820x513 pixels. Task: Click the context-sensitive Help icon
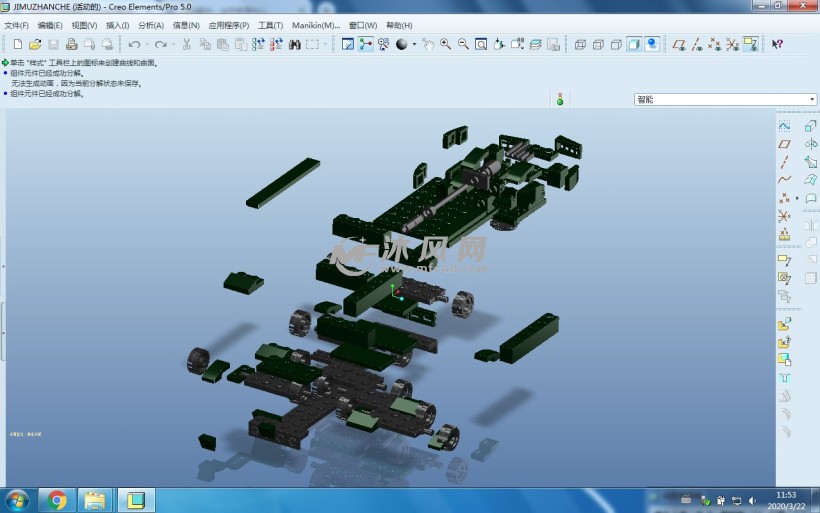[x=777, y=44]
